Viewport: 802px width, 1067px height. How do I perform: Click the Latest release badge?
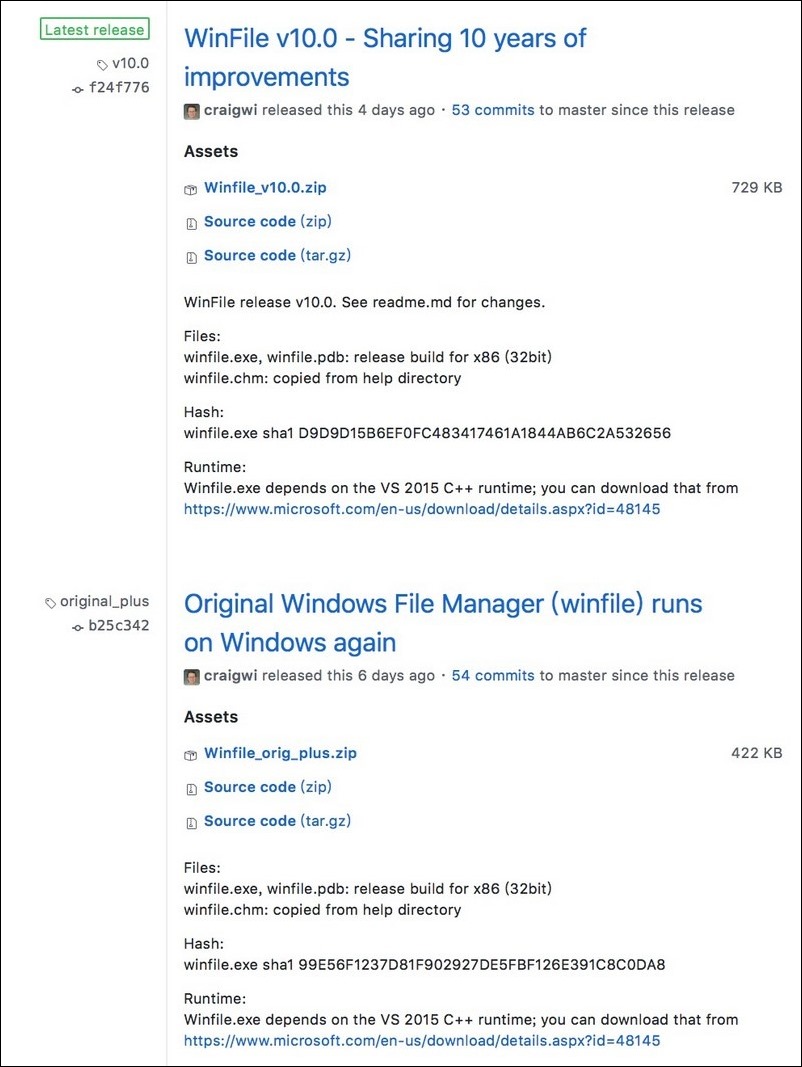pyautogui.click(x=95, y=29)
